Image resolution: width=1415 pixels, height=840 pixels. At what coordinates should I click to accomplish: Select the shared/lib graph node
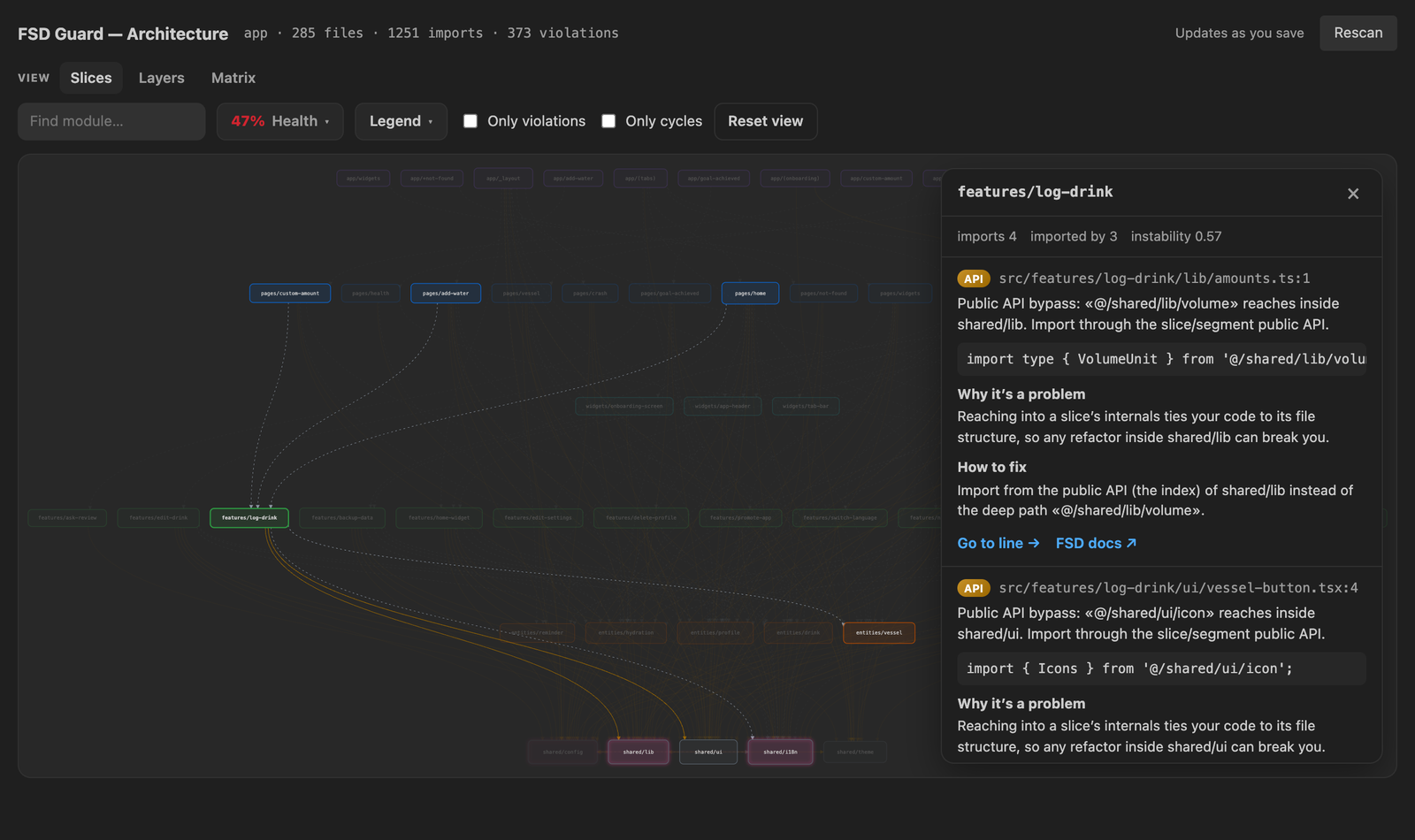(x=639, y=752)
